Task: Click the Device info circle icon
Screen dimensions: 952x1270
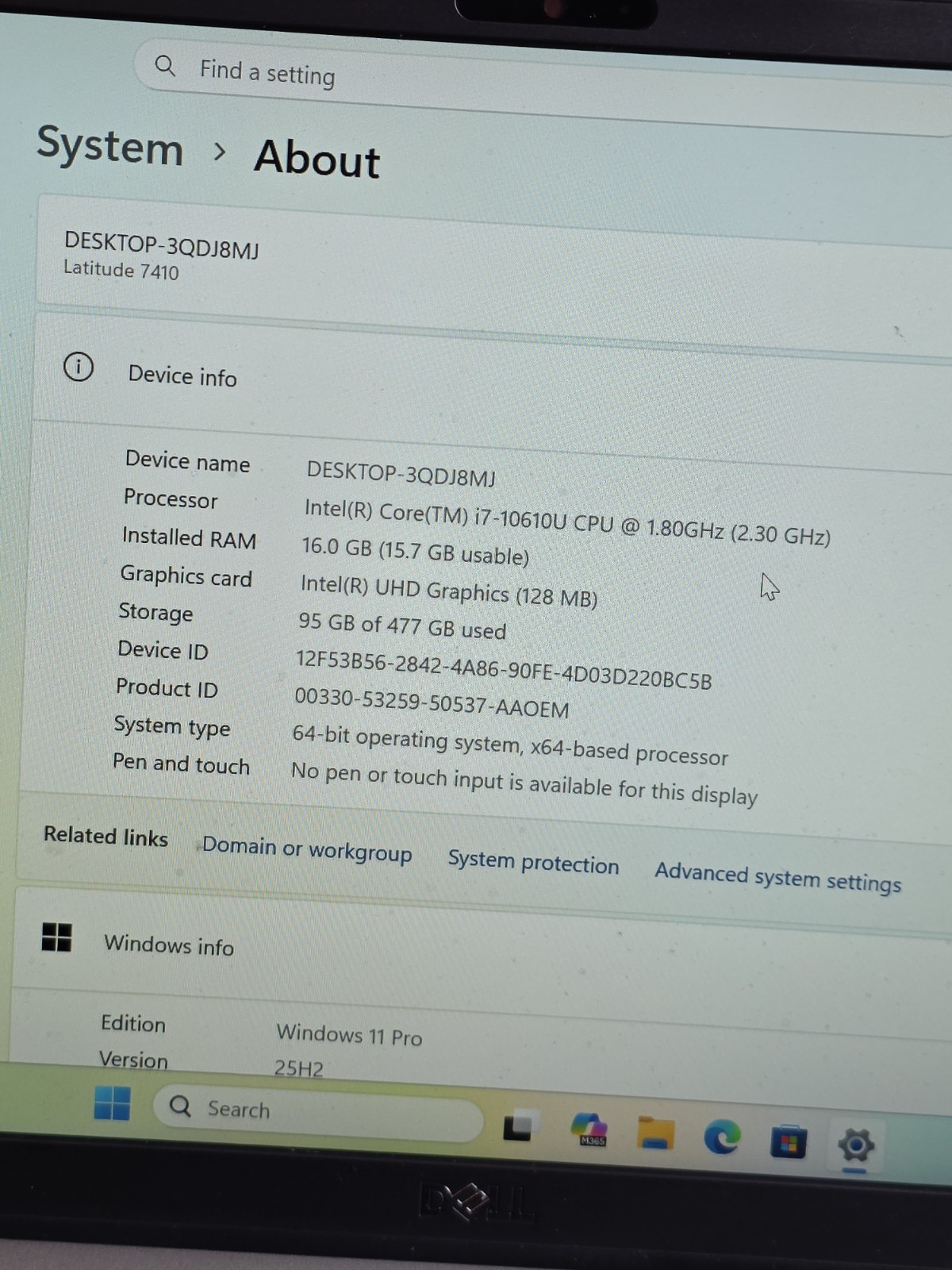Action: click(78, 367)
